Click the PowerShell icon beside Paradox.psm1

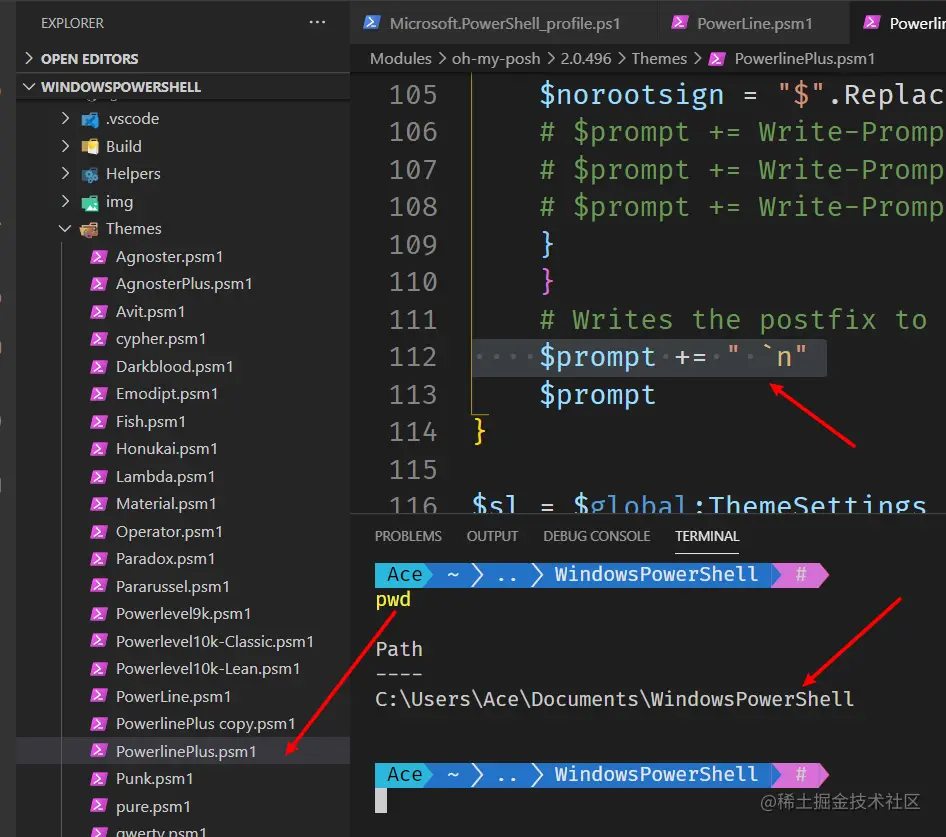pyautogui.click(x=98, y=559)
